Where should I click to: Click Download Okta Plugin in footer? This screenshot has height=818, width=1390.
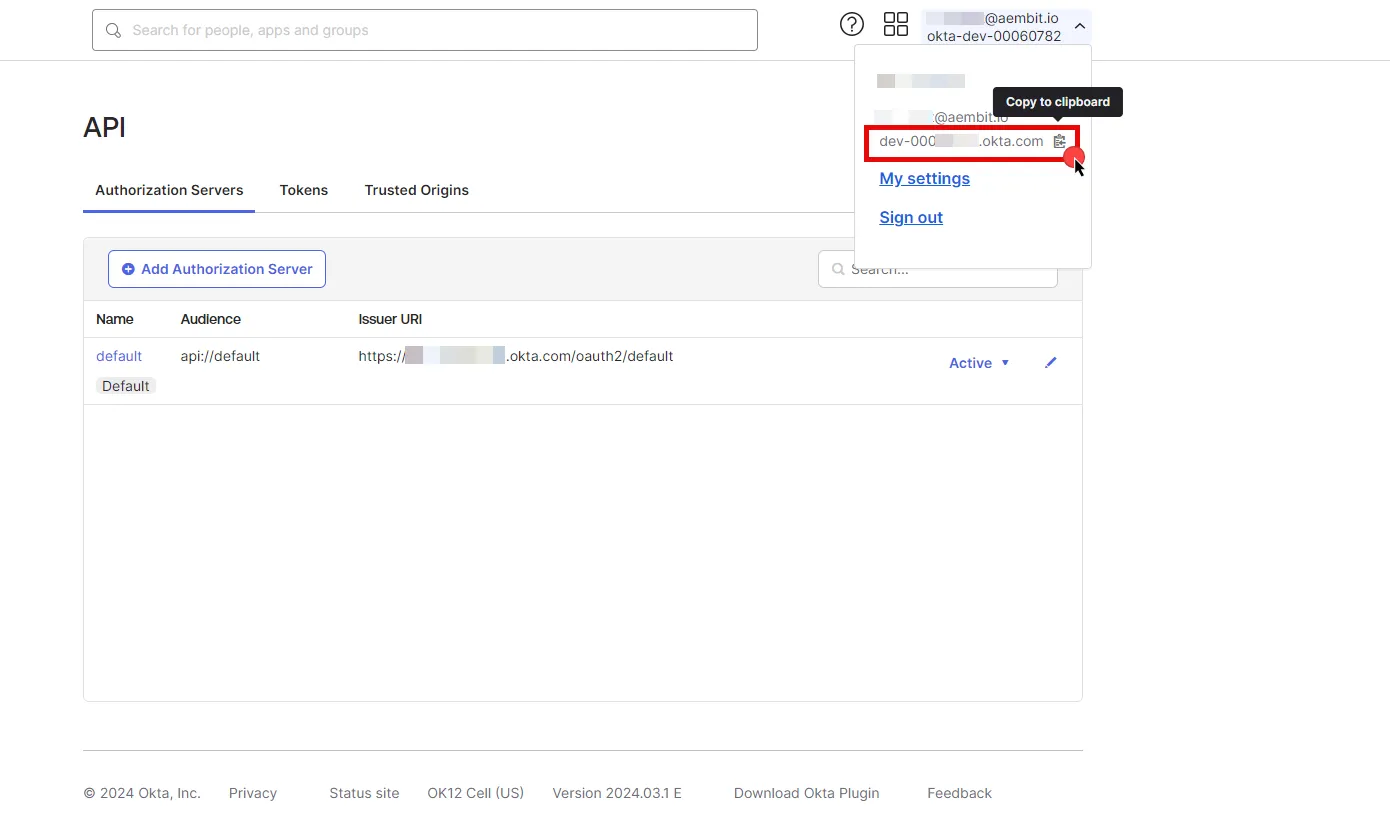[x=806, y=792]
